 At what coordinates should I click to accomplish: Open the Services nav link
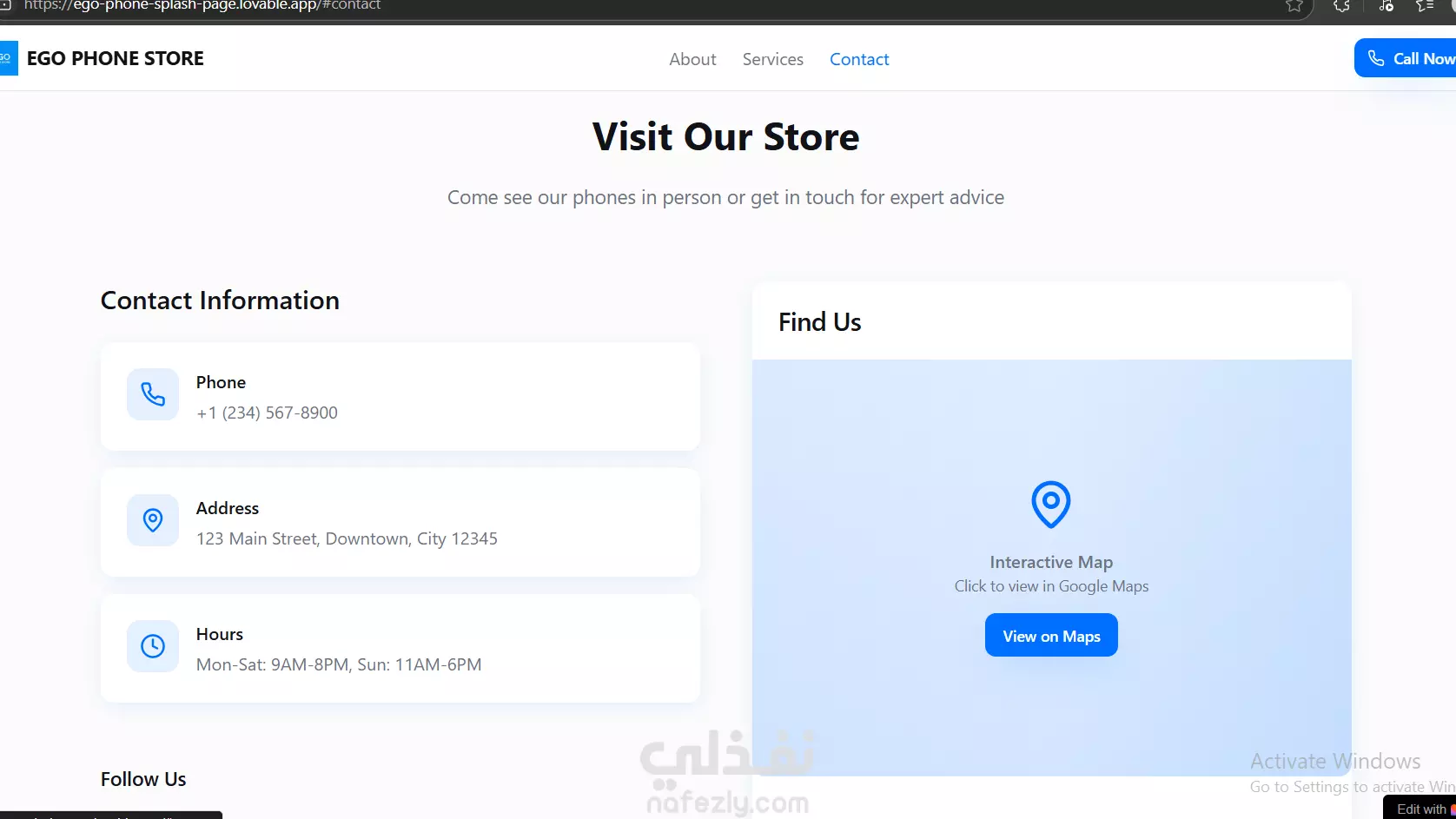[772, 59]
